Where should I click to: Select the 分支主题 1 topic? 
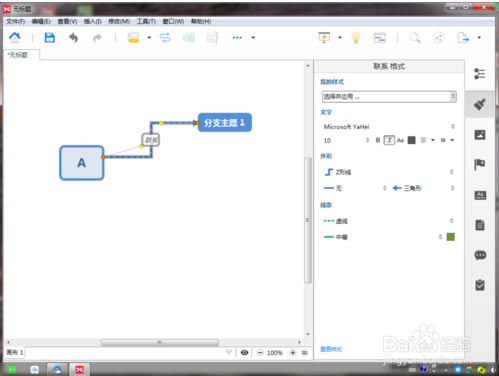pos(225,123)
